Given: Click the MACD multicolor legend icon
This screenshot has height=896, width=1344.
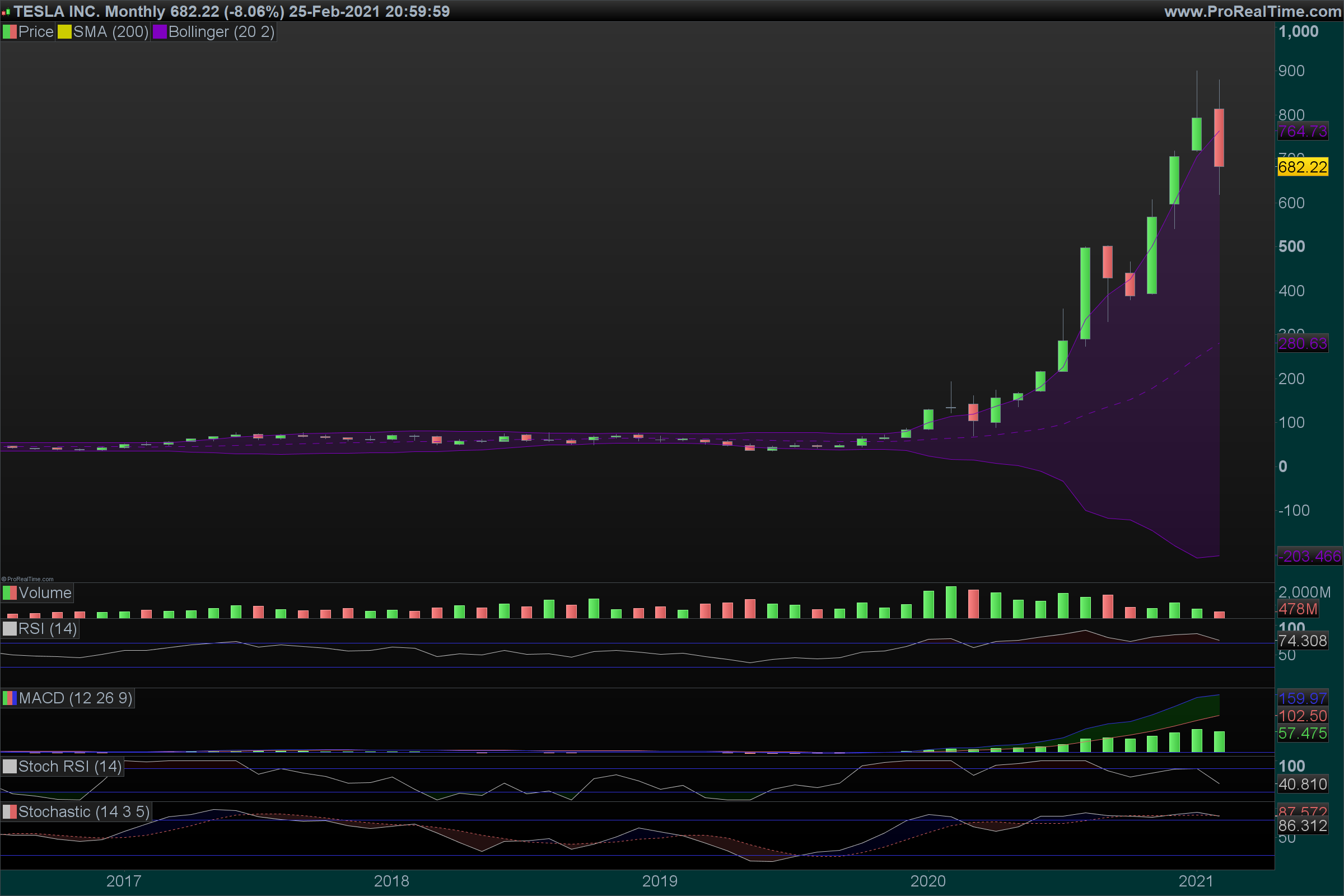Looking at the screenshot, I should [9, 698].
